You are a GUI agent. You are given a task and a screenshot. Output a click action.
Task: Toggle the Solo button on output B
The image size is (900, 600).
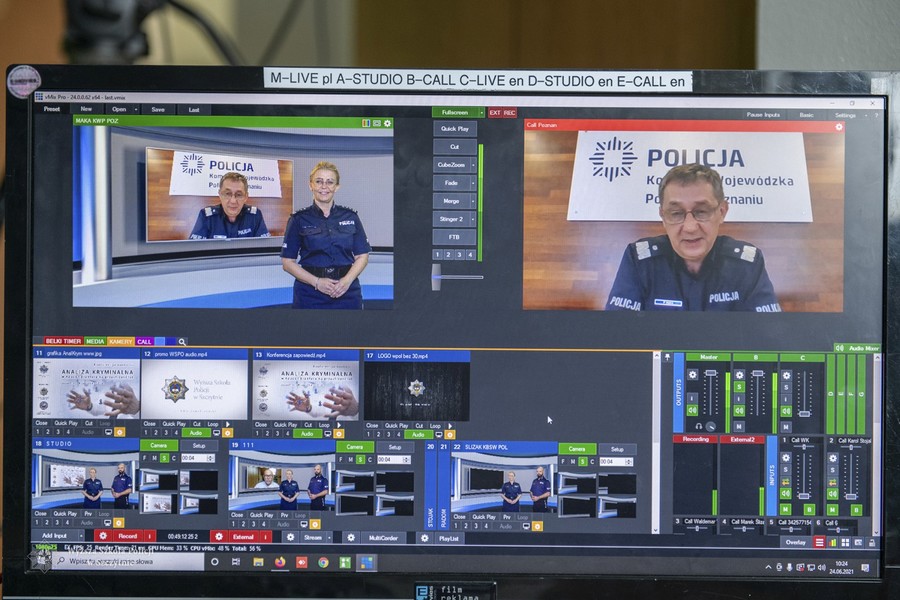[740, 385]
